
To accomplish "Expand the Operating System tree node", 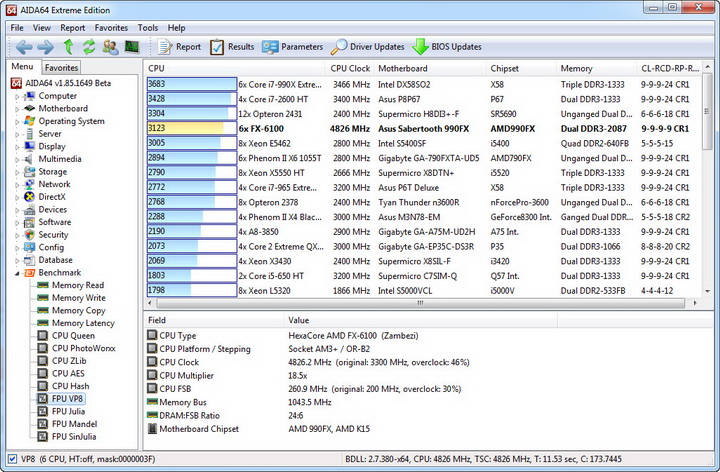I will [17, 122].
